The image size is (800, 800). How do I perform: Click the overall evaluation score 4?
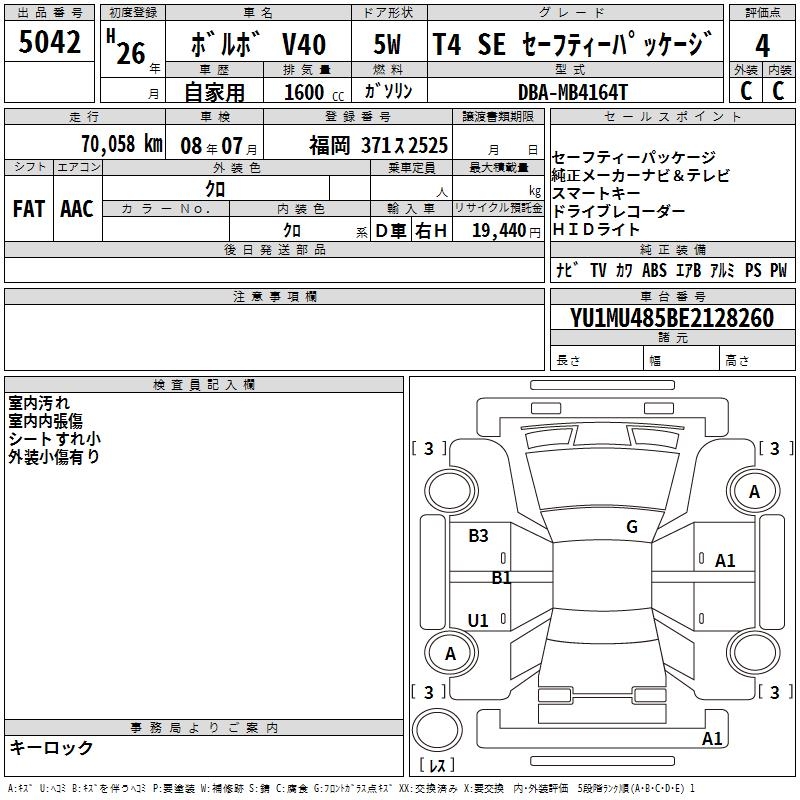pos(762,46)
